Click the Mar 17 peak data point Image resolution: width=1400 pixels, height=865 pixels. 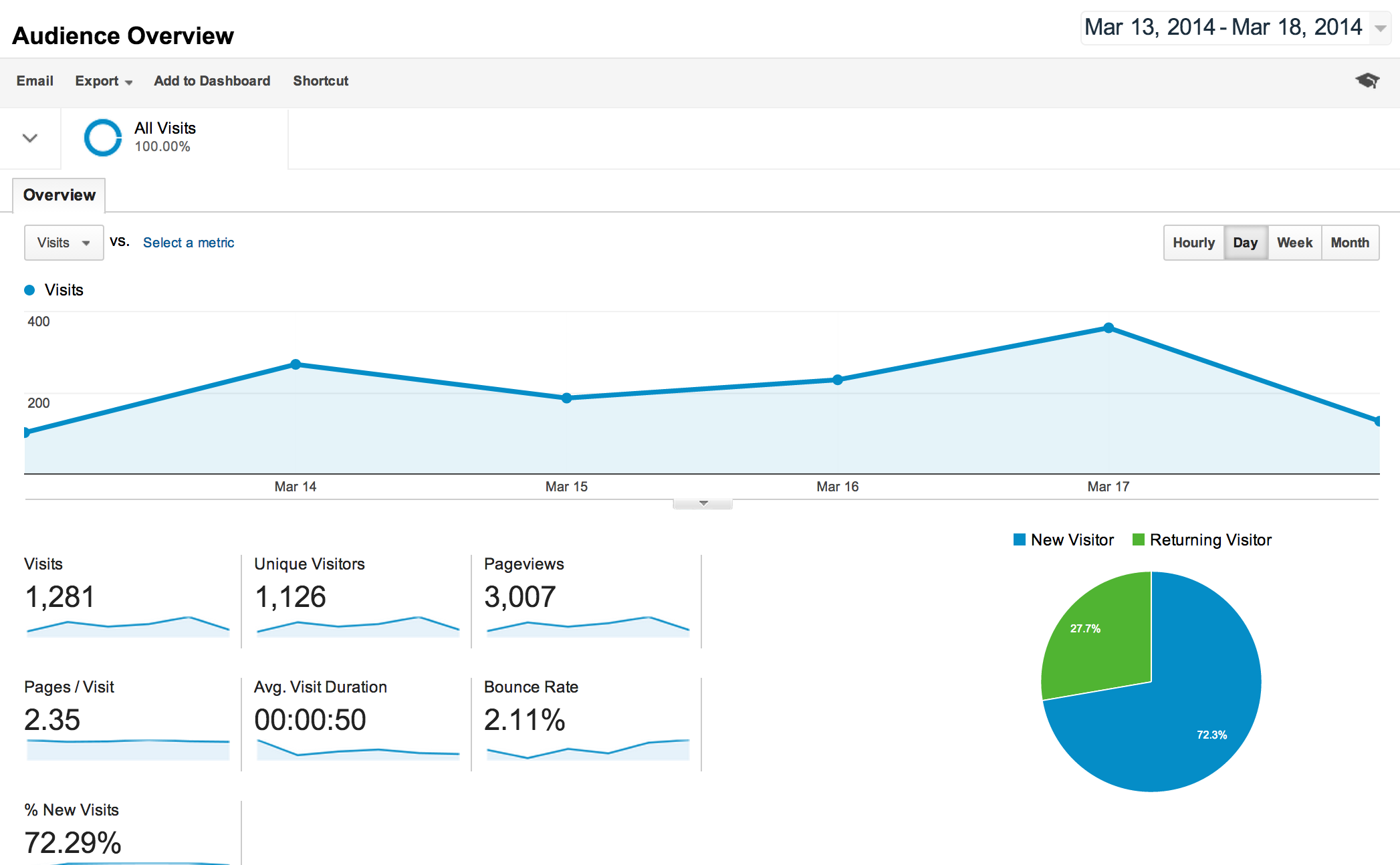click(1109, 328)
